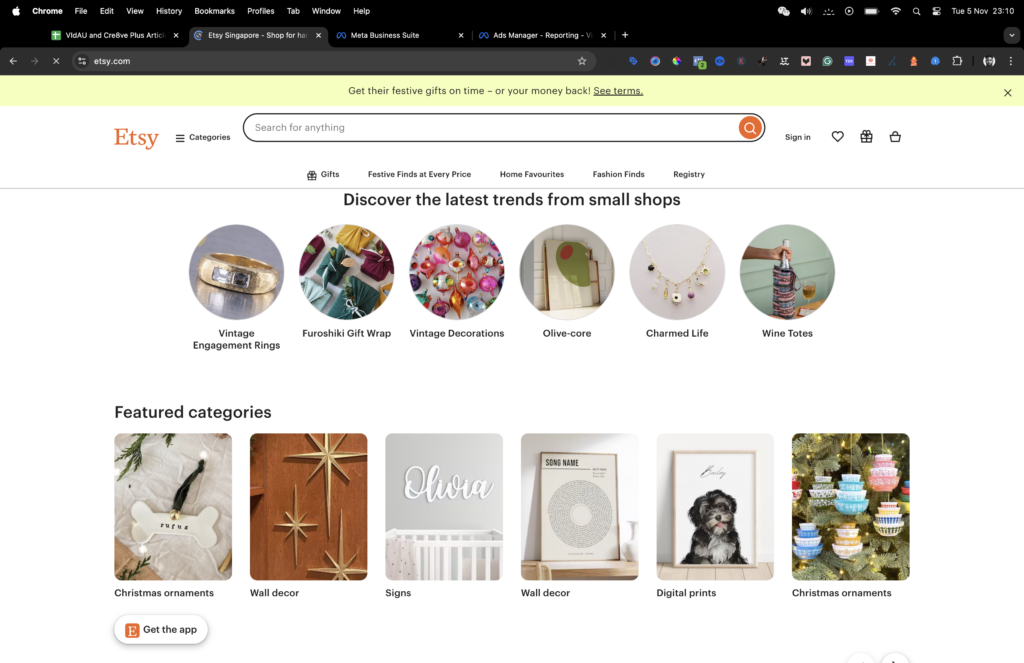Go back to previous page
1024x663 pixels.
(13, 61)
